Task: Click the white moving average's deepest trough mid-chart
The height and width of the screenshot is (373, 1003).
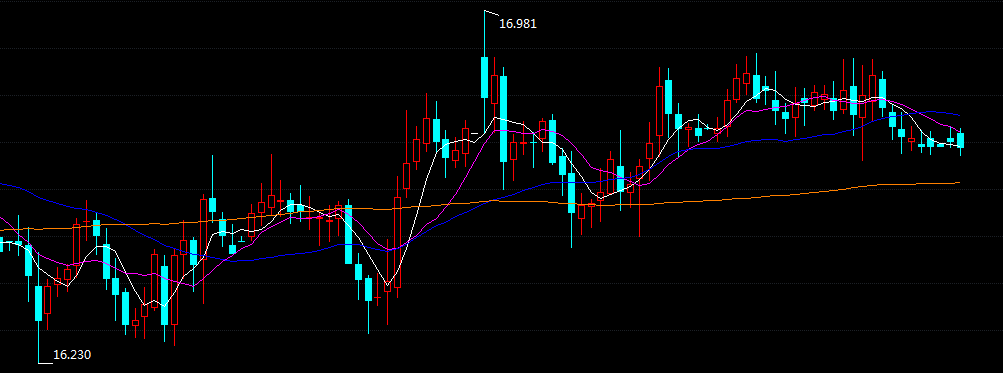Action: (386, 283)
